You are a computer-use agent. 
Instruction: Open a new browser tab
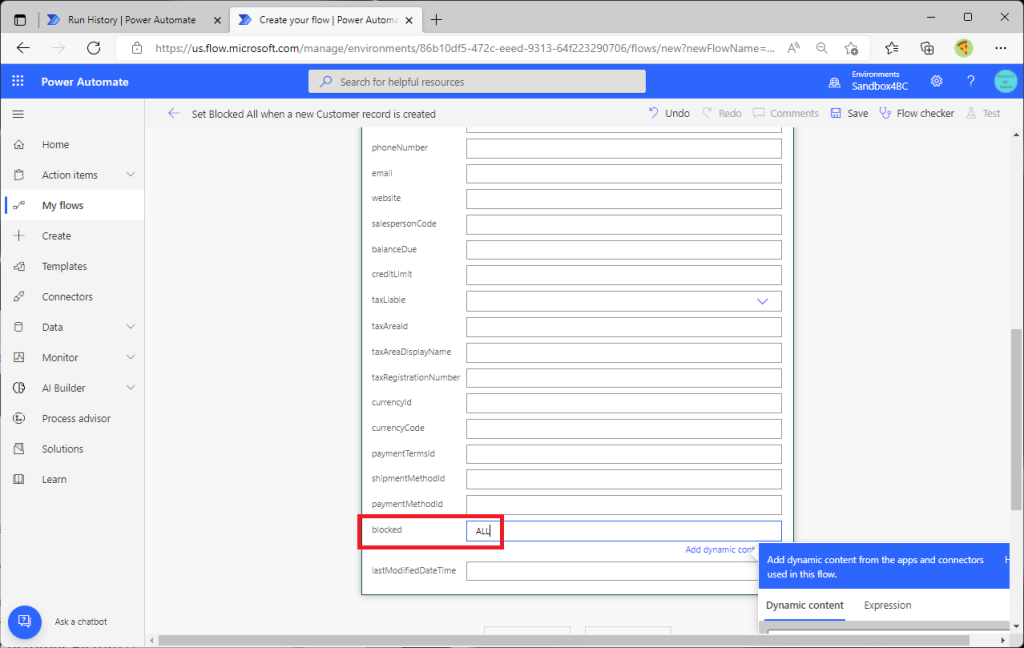436,20
